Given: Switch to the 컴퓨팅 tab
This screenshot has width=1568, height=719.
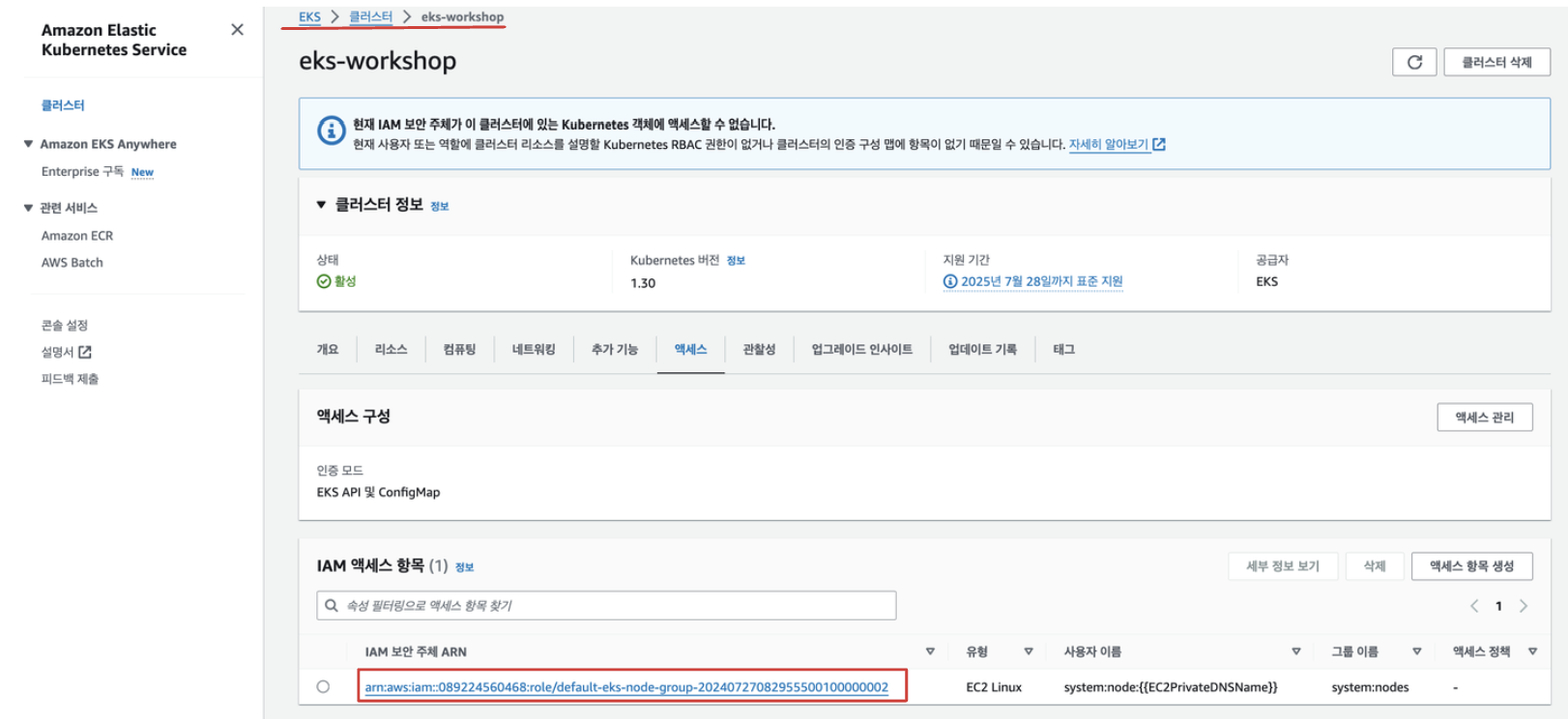Looking at the screenshot, I should [459, 349].
